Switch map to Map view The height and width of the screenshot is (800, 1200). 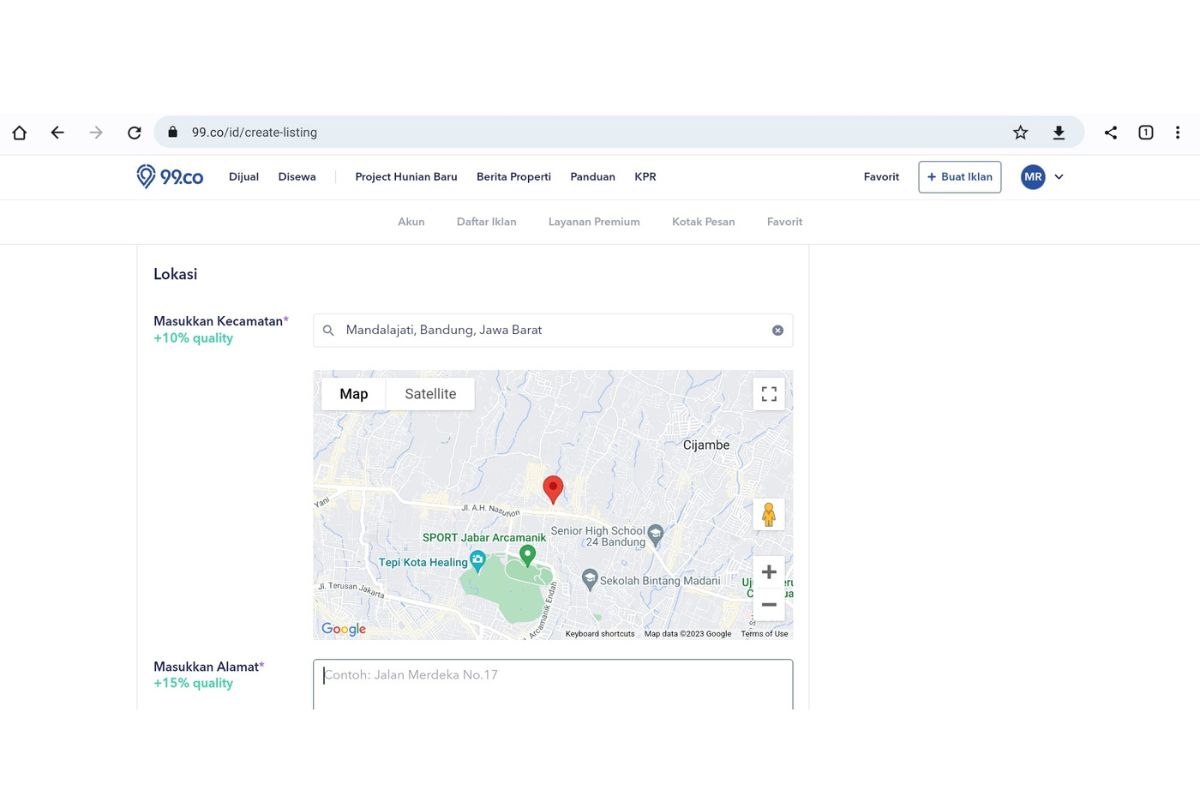(354, 394)
